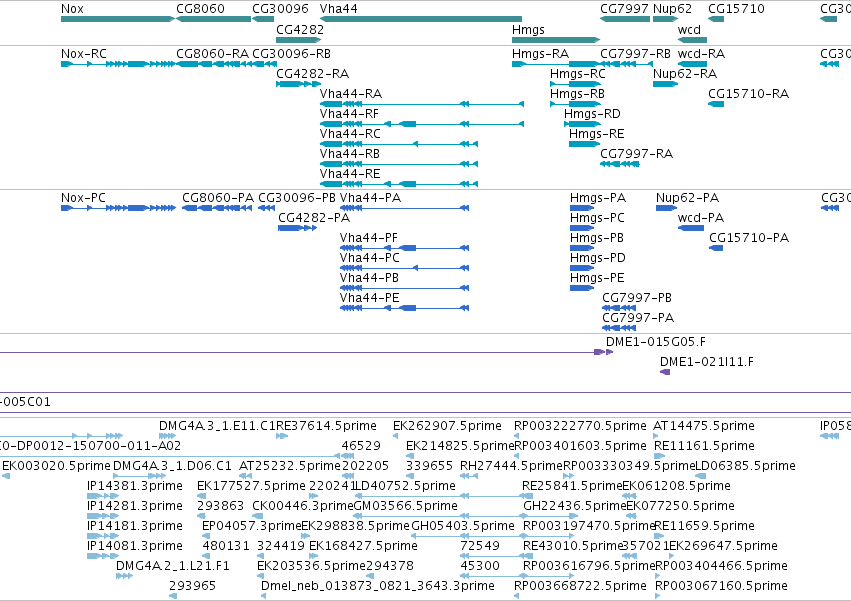Click the DME1-021I11.F feature label
This screenshot has height=601, width=851.
pos(707,362)
